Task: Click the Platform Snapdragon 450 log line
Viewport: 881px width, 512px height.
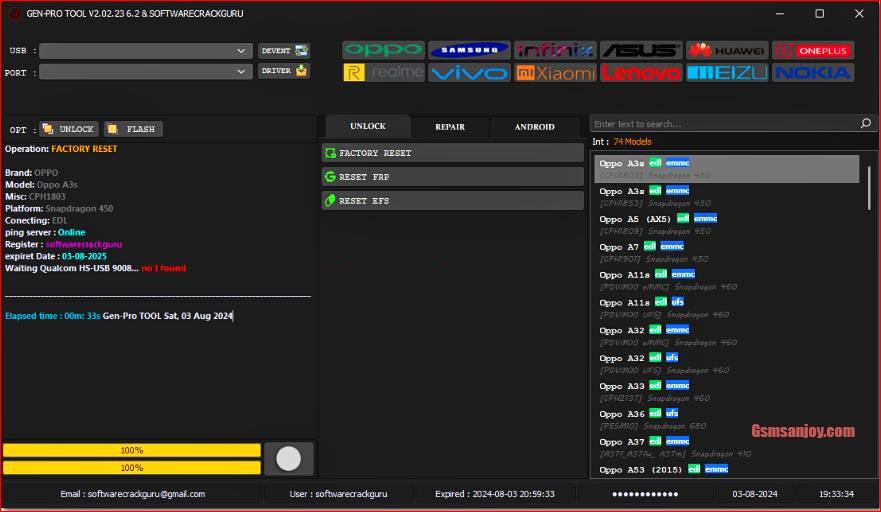Action: pyautogui.click(x=59, y=209)
